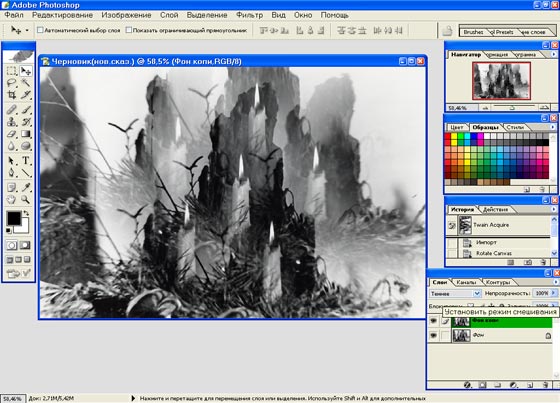560x403 pixels.
Task: Select the Rectangular Marquee tool
Action: pos(11,71)
